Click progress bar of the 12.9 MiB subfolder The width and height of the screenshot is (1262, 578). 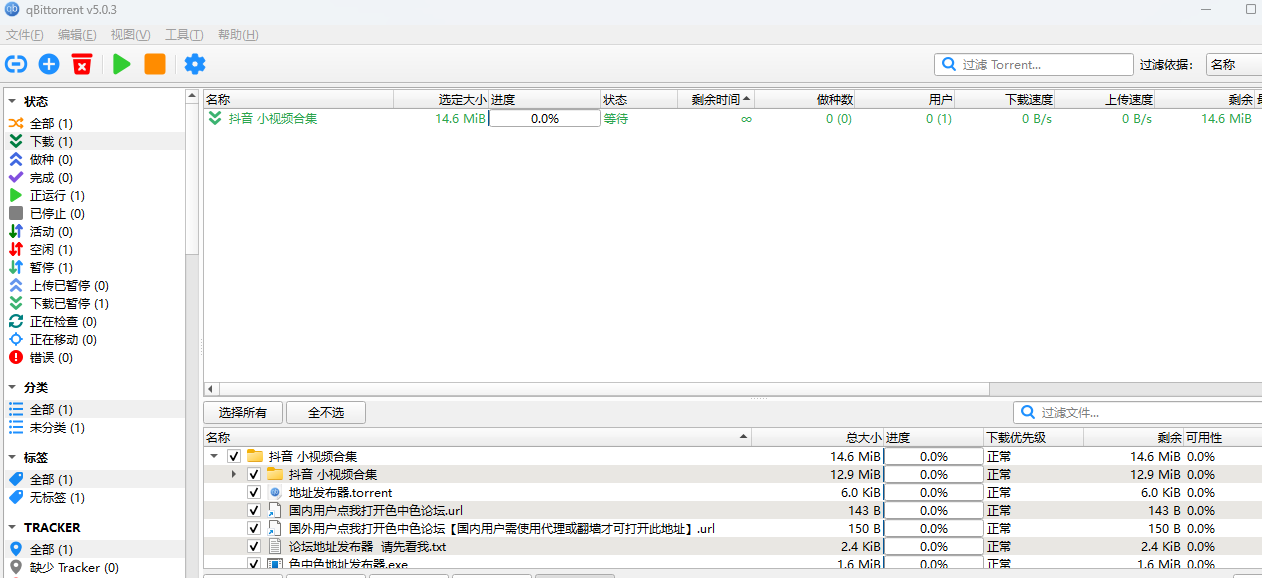pyautogui.click(x=934, y=474)
